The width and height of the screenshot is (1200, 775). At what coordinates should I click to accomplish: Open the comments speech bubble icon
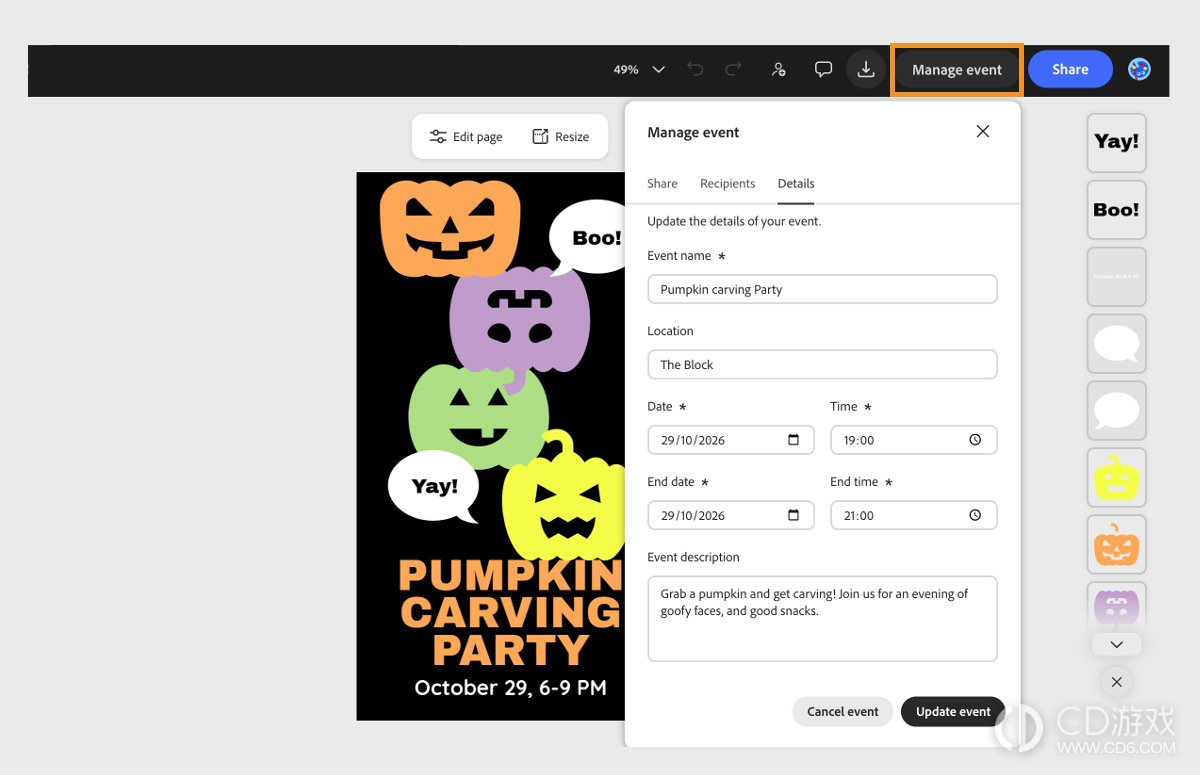click(823, 69)
